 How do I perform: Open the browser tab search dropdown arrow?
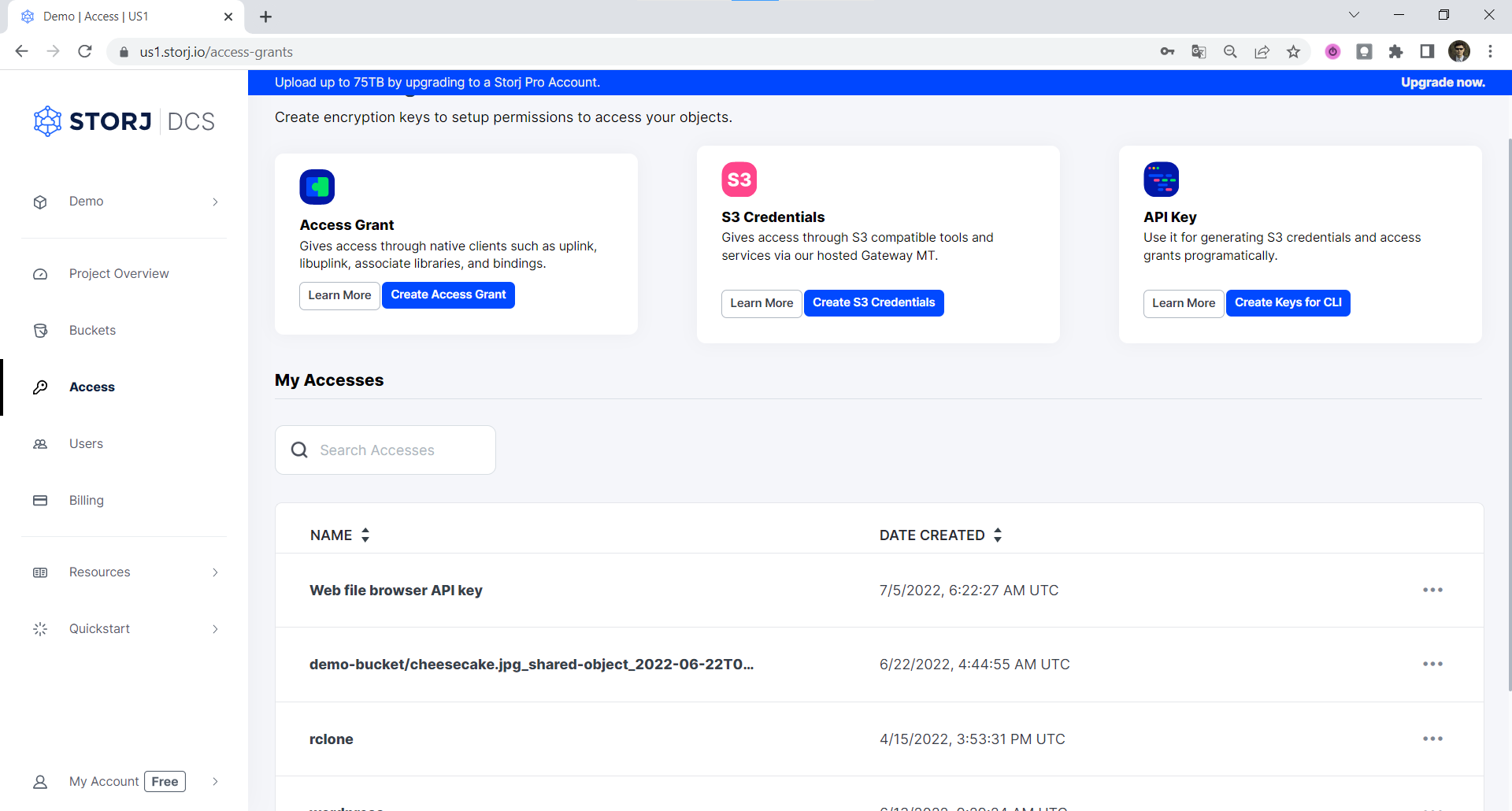click(1354, 15)
